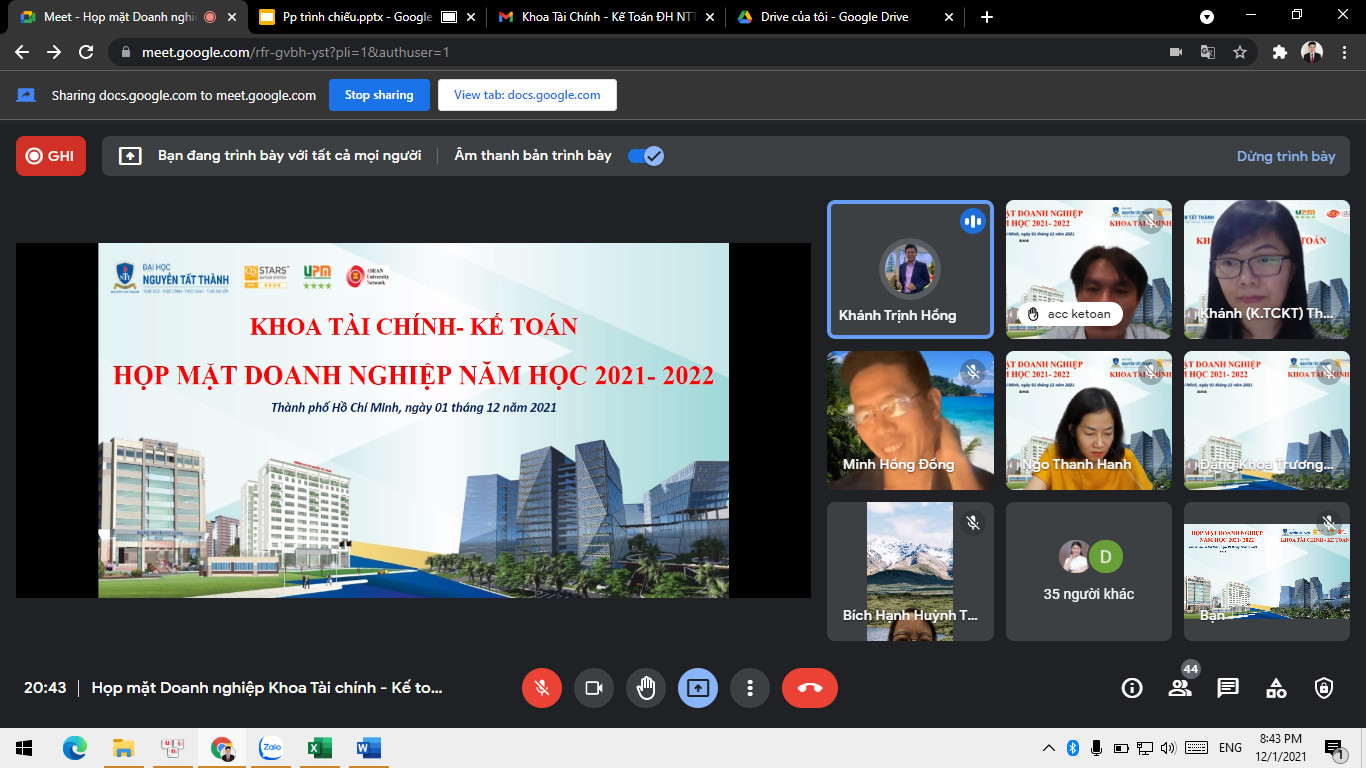Screen dimensions: 1366x768
Task: Open host controls shield icon
Action: click(1324, 688)
